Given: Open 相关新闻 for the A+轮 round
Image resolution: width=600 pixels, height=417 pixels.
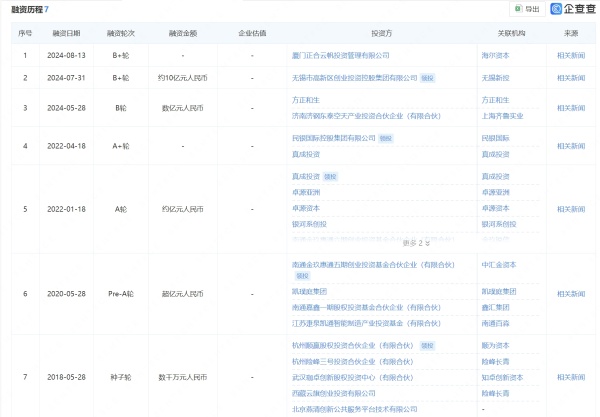Looking at the screenshot, I should click(571, 146).
